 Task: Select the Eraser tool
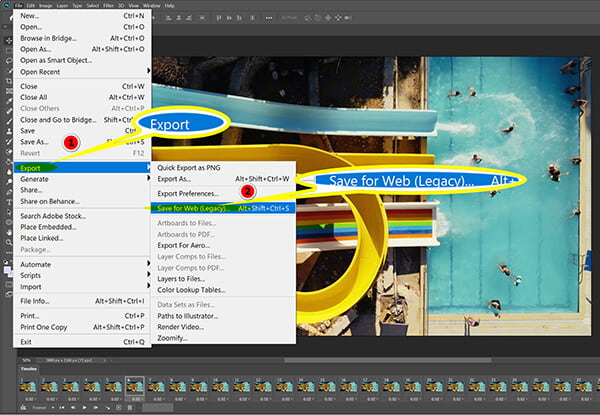click(x=8, y=151)
